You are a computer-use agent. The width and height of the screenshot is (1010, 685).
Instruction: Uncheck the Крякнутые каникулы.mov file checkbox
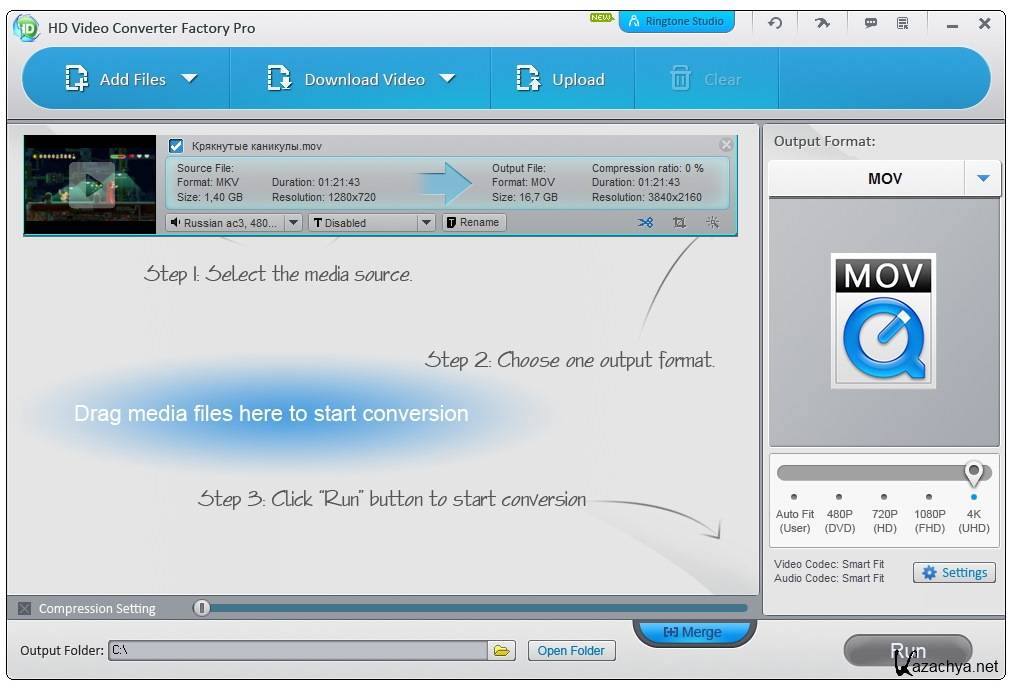point(176,146)
